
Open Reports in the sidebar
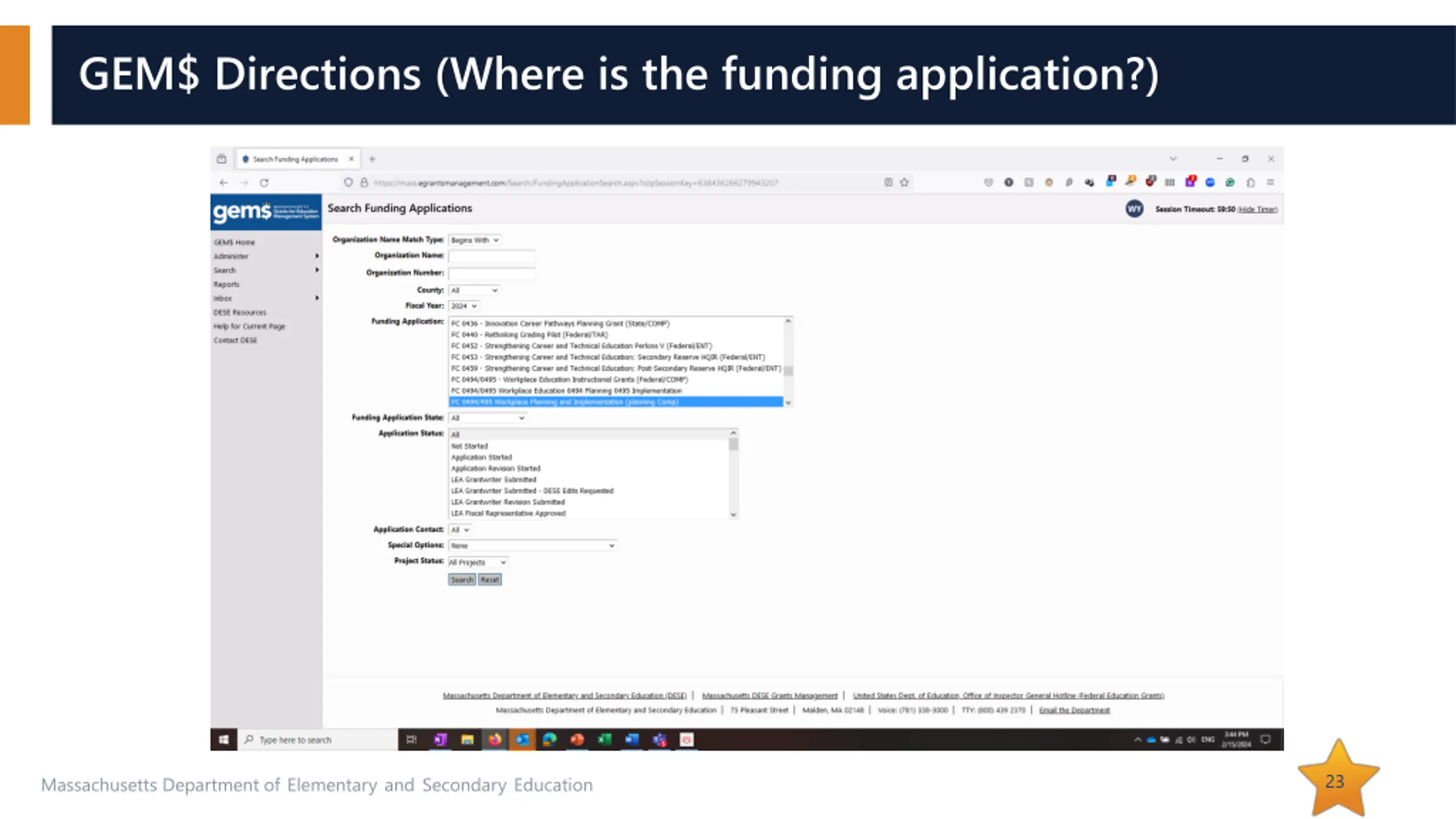click(x=226, y=284)
